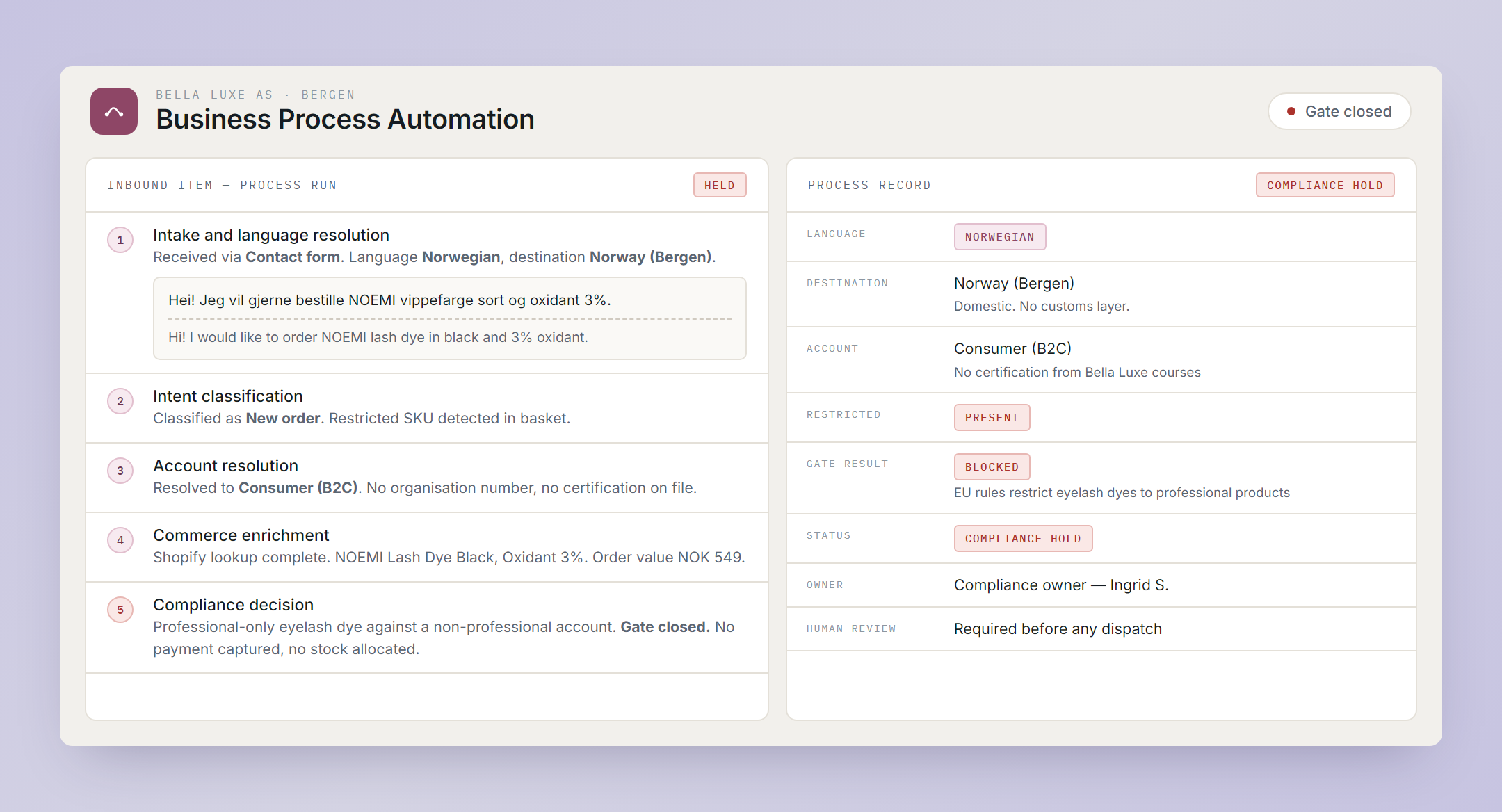Click the DESTINATION field label
Viewport: 1502px width, 812px height.
[x=848, y=283]
